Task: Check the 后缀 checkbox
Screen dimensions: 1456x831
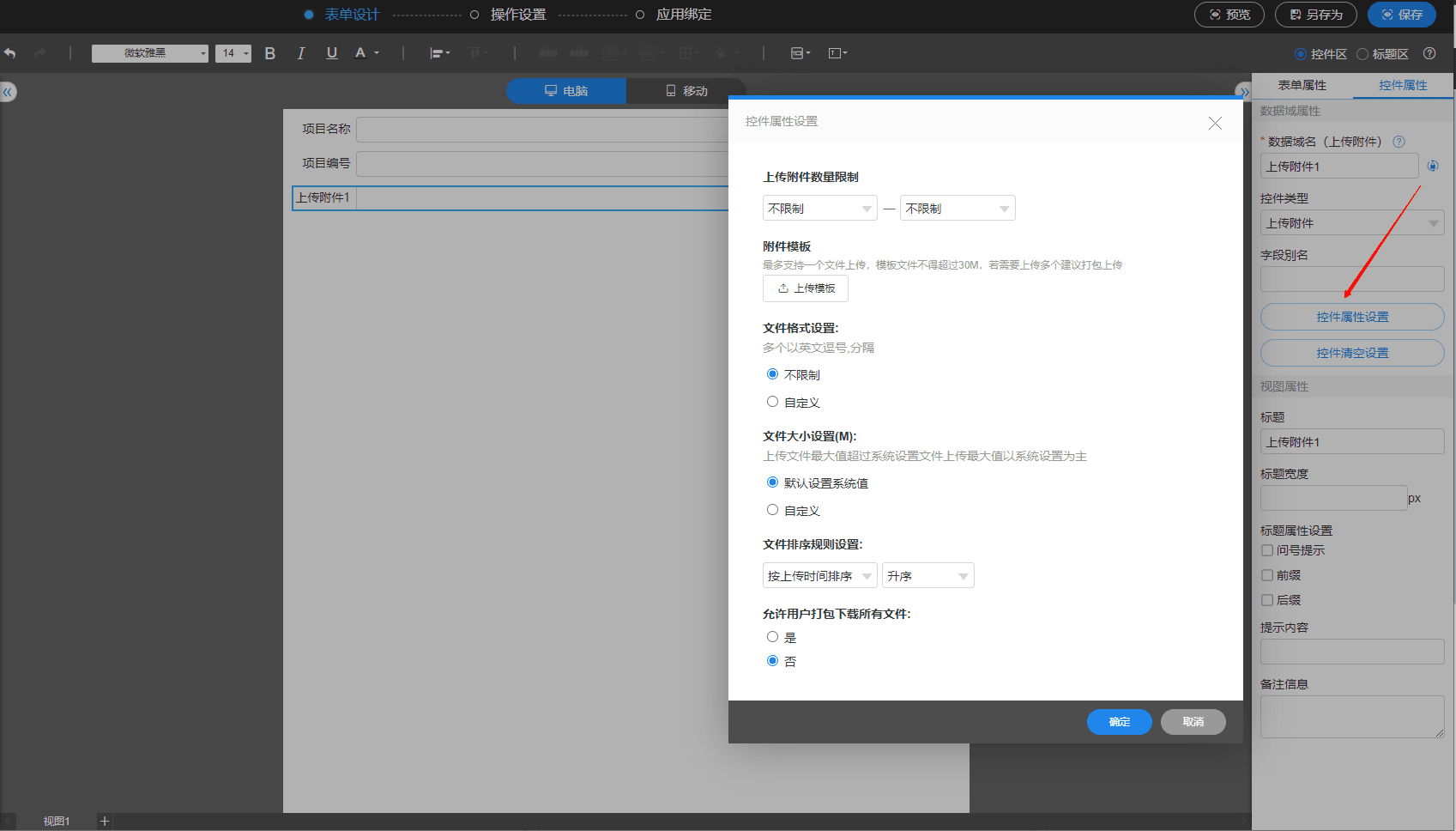Action: tap(1267, 600)
